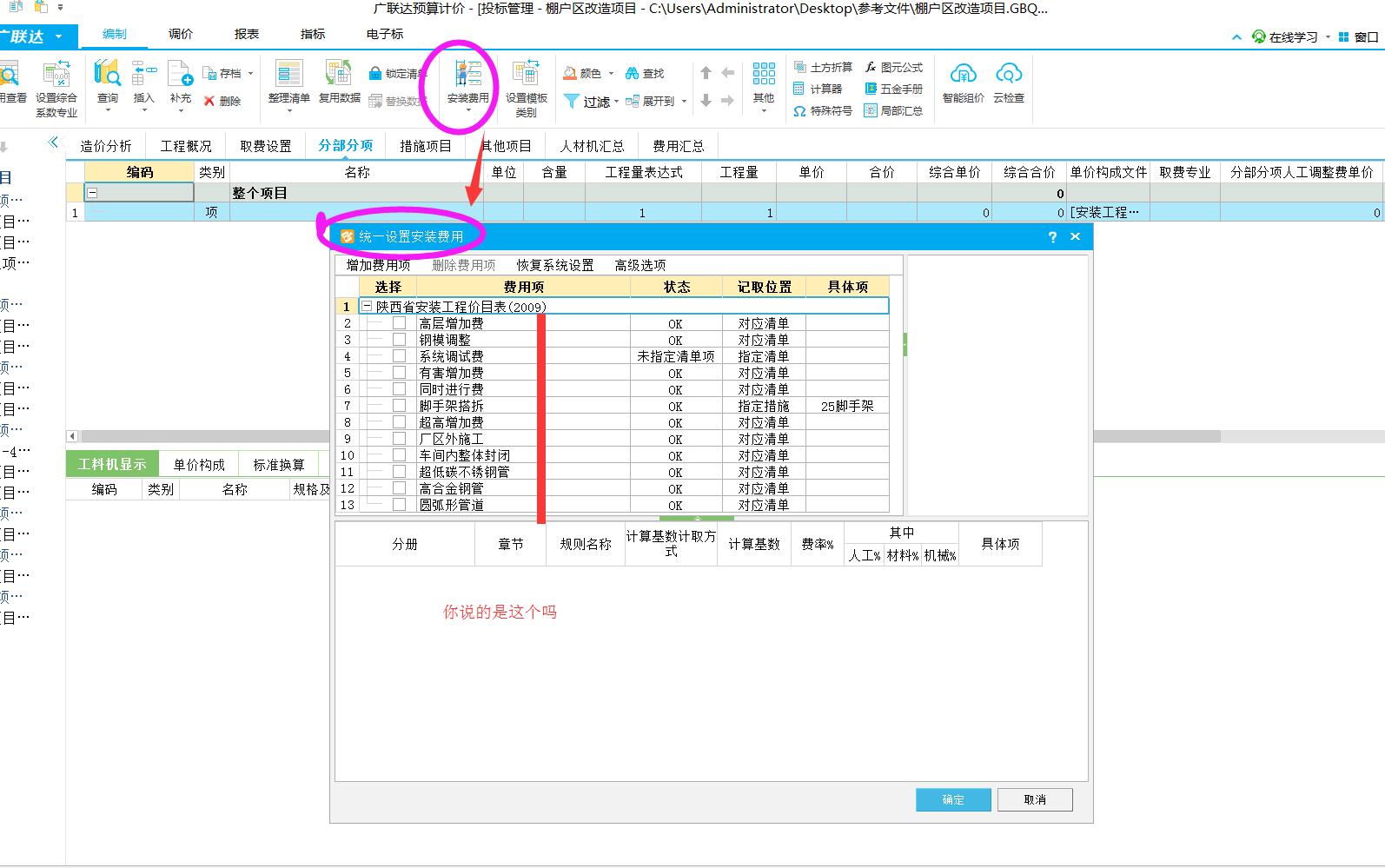Image resolution: width=1385 pixels, height=868 pixels.
Task: Open the 五金手册 handbook
Action: tap(893, 89)
